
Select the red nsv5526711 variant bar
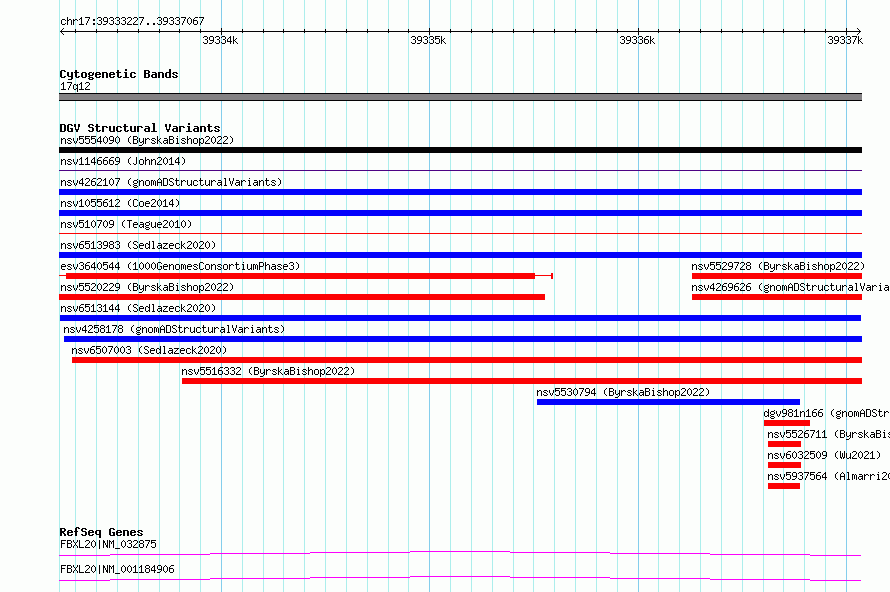pos(784,444)
